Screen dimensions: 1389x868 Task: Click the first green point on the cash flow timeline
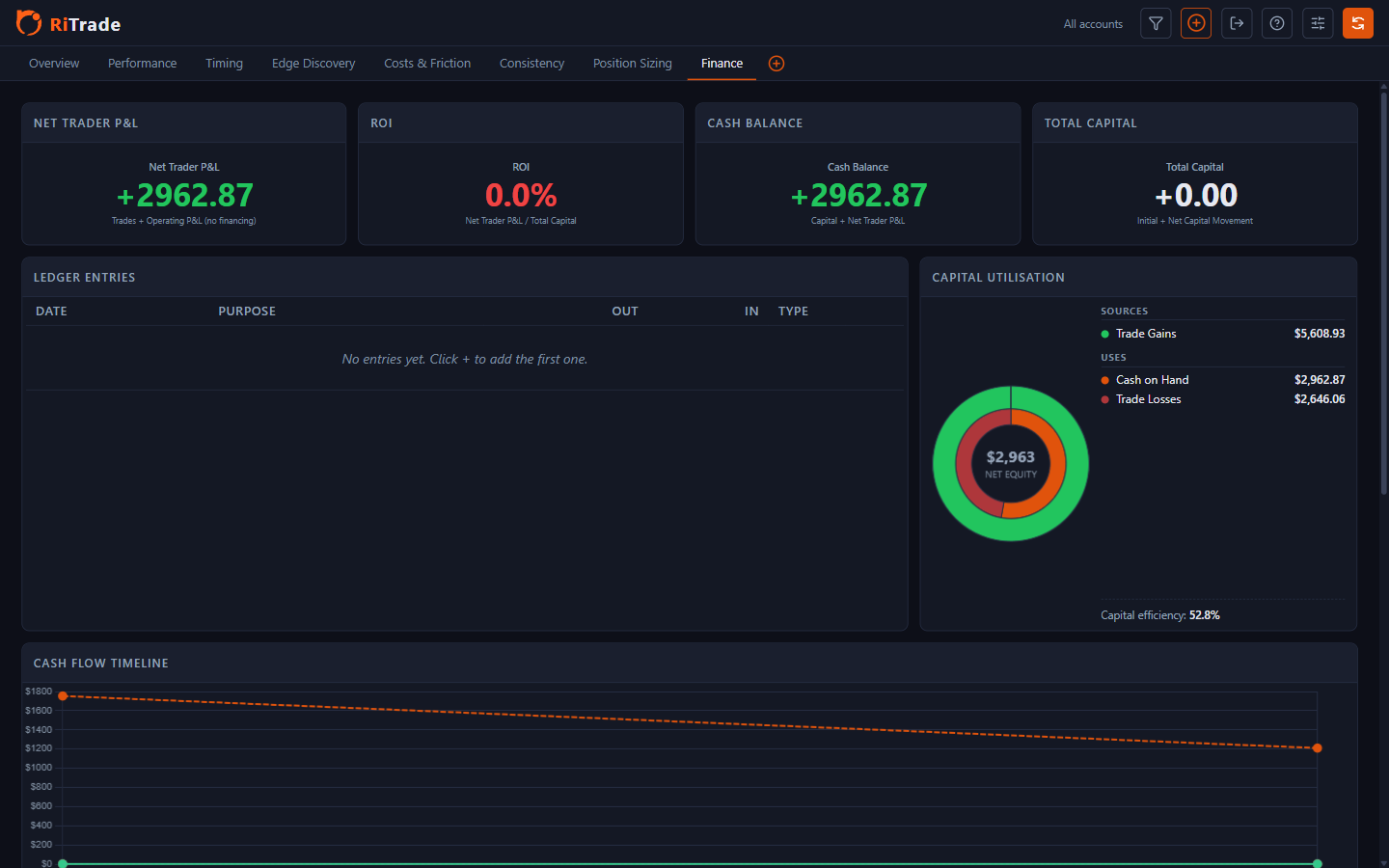pos(63,863)
